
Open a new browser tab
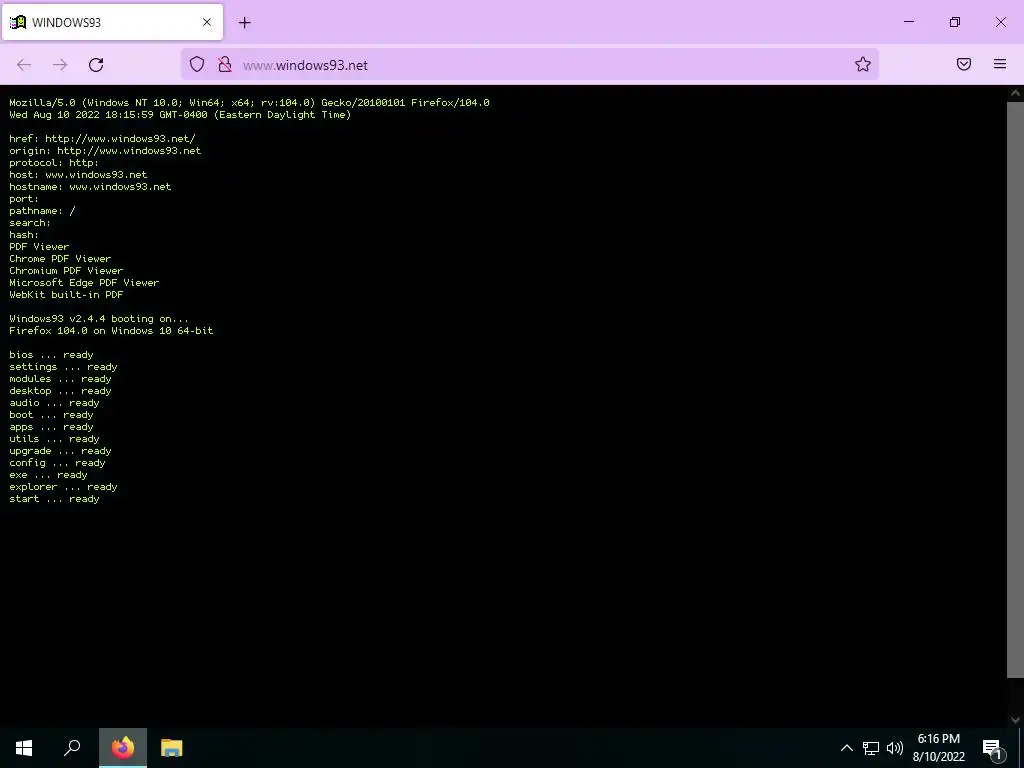click(245, 23)
